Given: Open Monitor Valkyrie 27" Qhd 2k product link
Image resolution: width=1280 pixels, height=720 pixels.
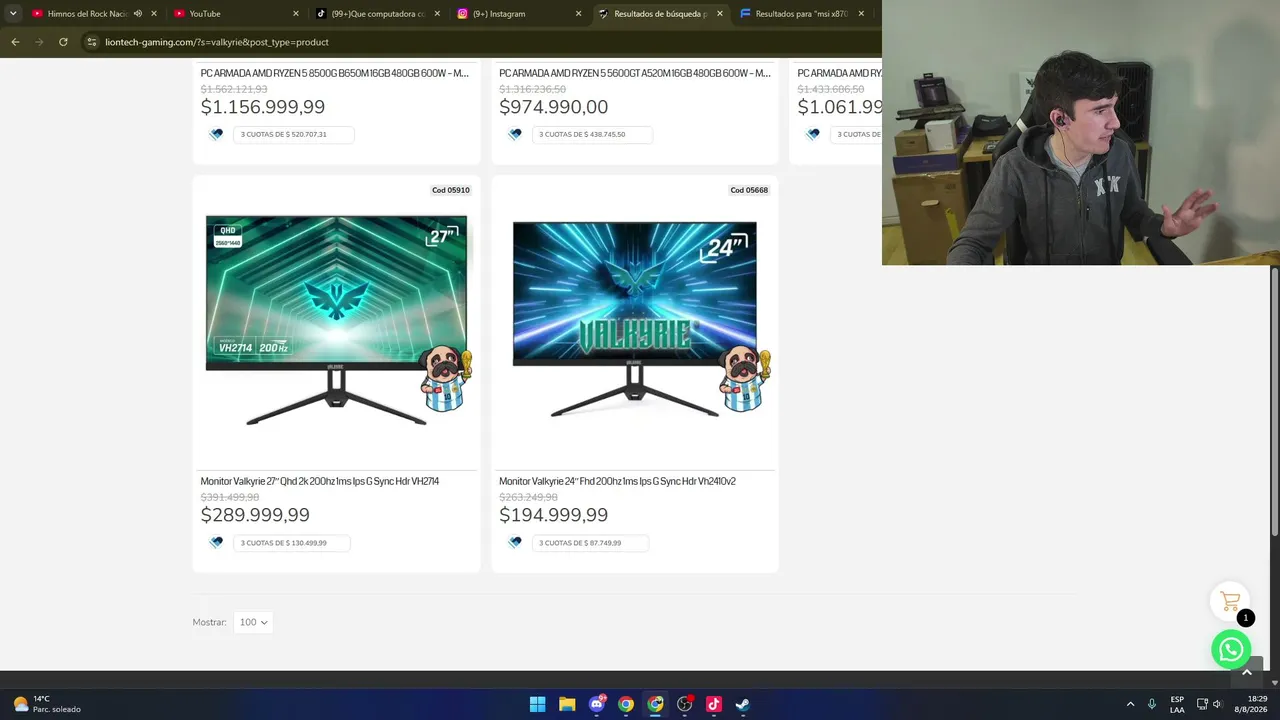Looking at the screenshot, I should pyautogui.click(x=320, y=481).
